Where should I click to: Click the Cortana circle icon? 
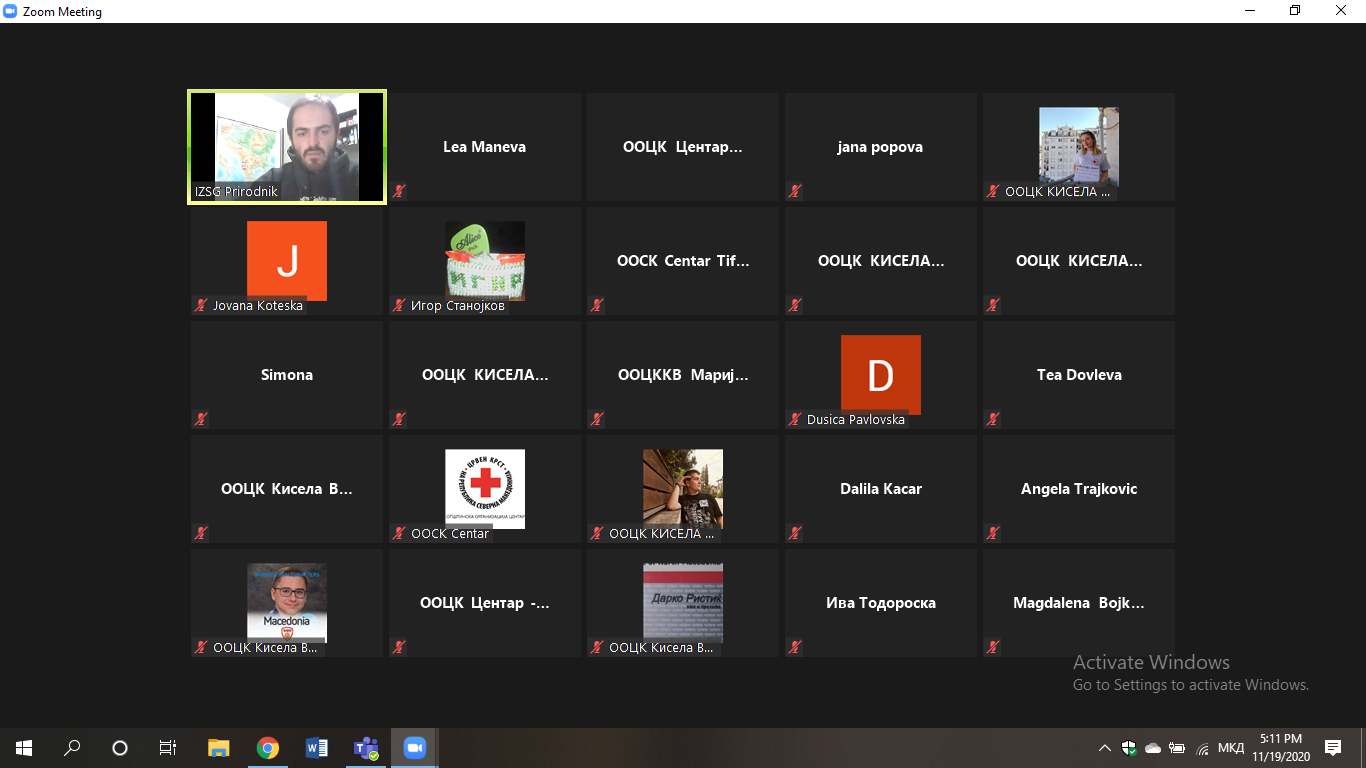click(120, 748)
